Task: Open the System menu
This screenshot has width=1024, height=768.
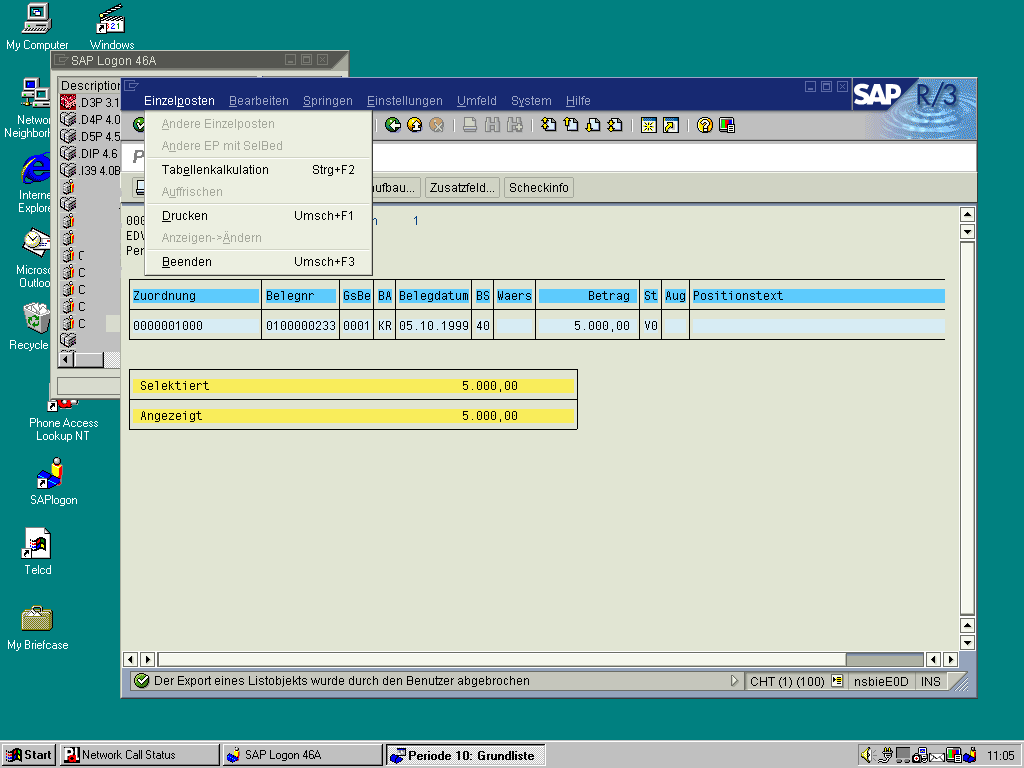Action: (x=531, y=101)
